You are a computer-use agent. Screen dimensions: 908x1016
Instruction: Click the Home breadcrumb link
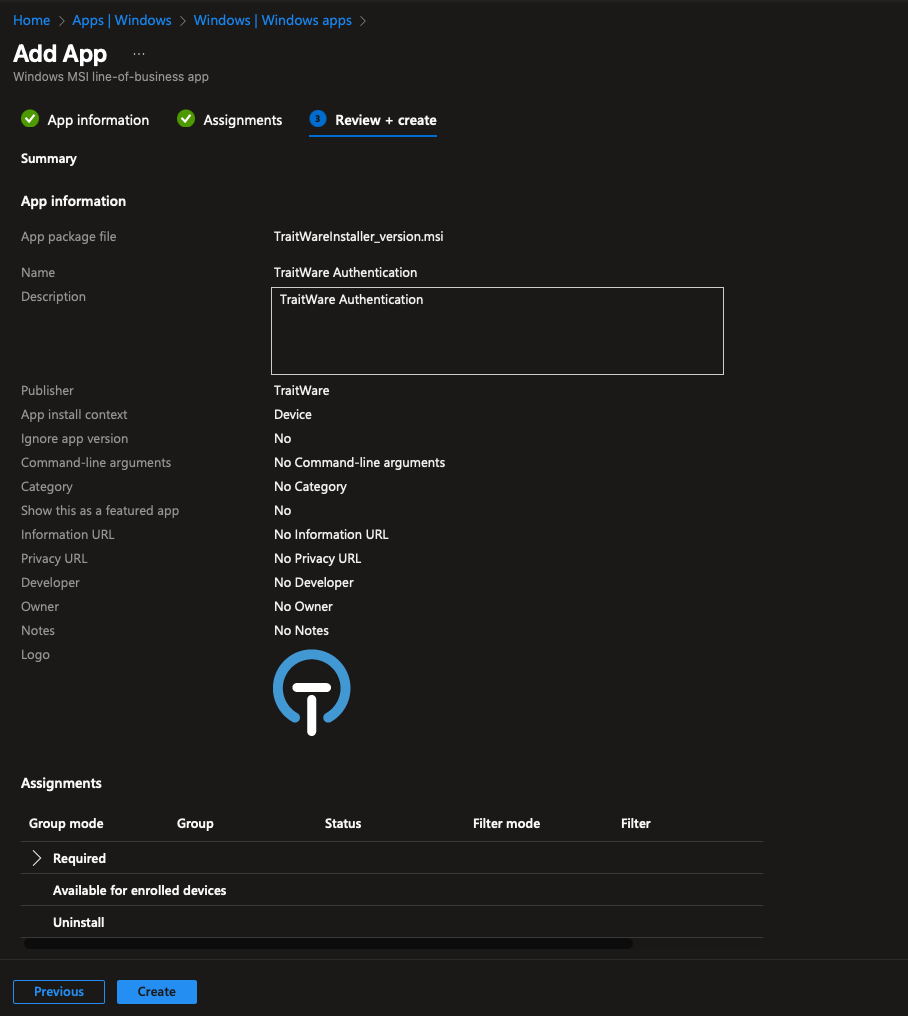pyautogui.click(x=32, y=20)
